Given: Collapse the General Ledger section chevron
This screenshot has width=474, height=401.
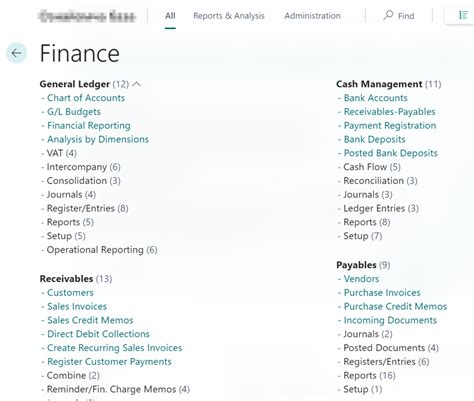Looking at the screenshot, I should [136, 84].
